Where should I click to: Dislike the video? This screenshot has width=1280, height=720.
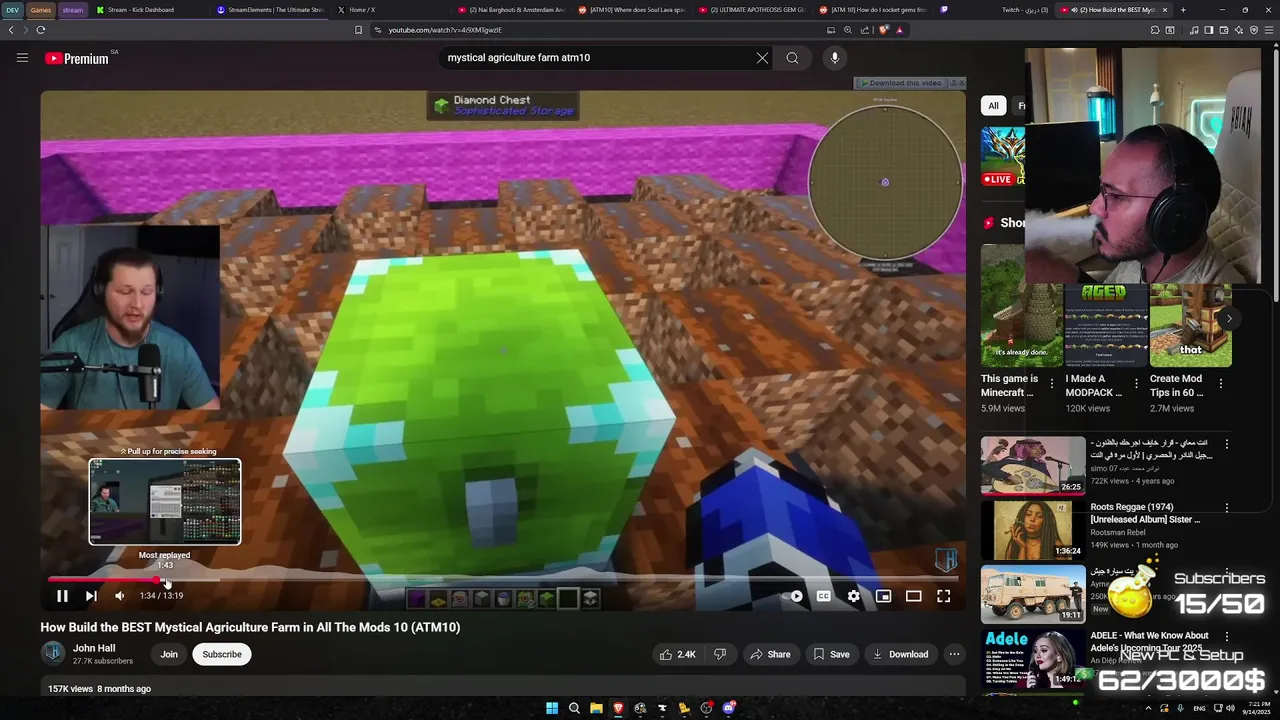720,654
